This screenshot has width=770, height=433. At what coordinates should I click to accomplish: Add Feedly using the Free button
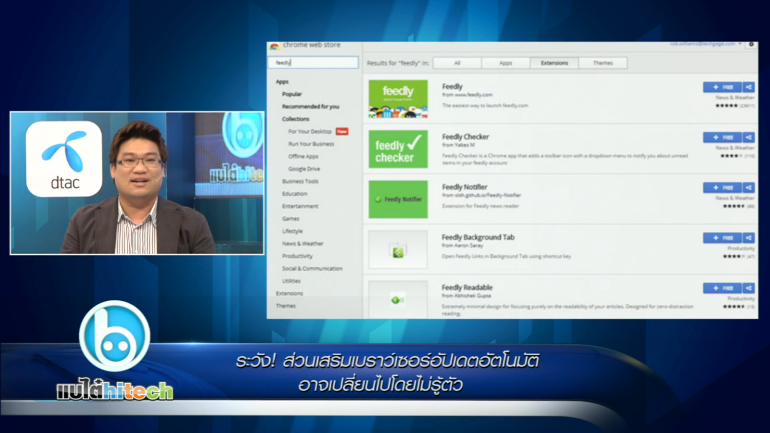click(722, 88)
